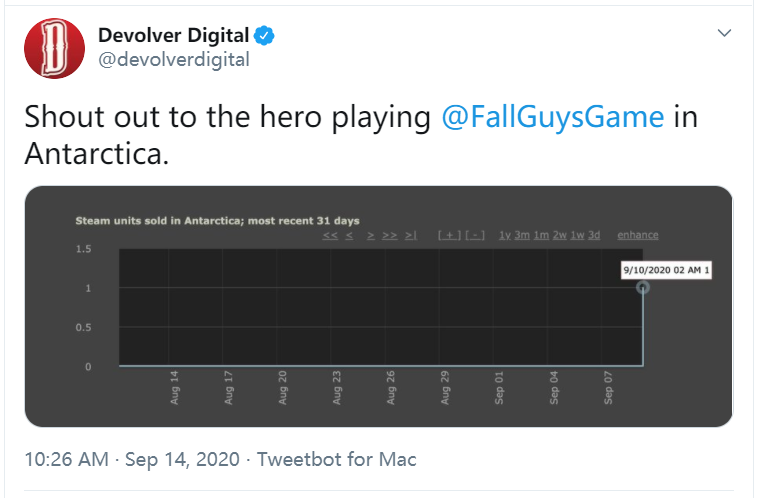The height and width of the screenshot is (498, 760).
Task: Jump to earliest data with << control
Action: coord(330,235)
